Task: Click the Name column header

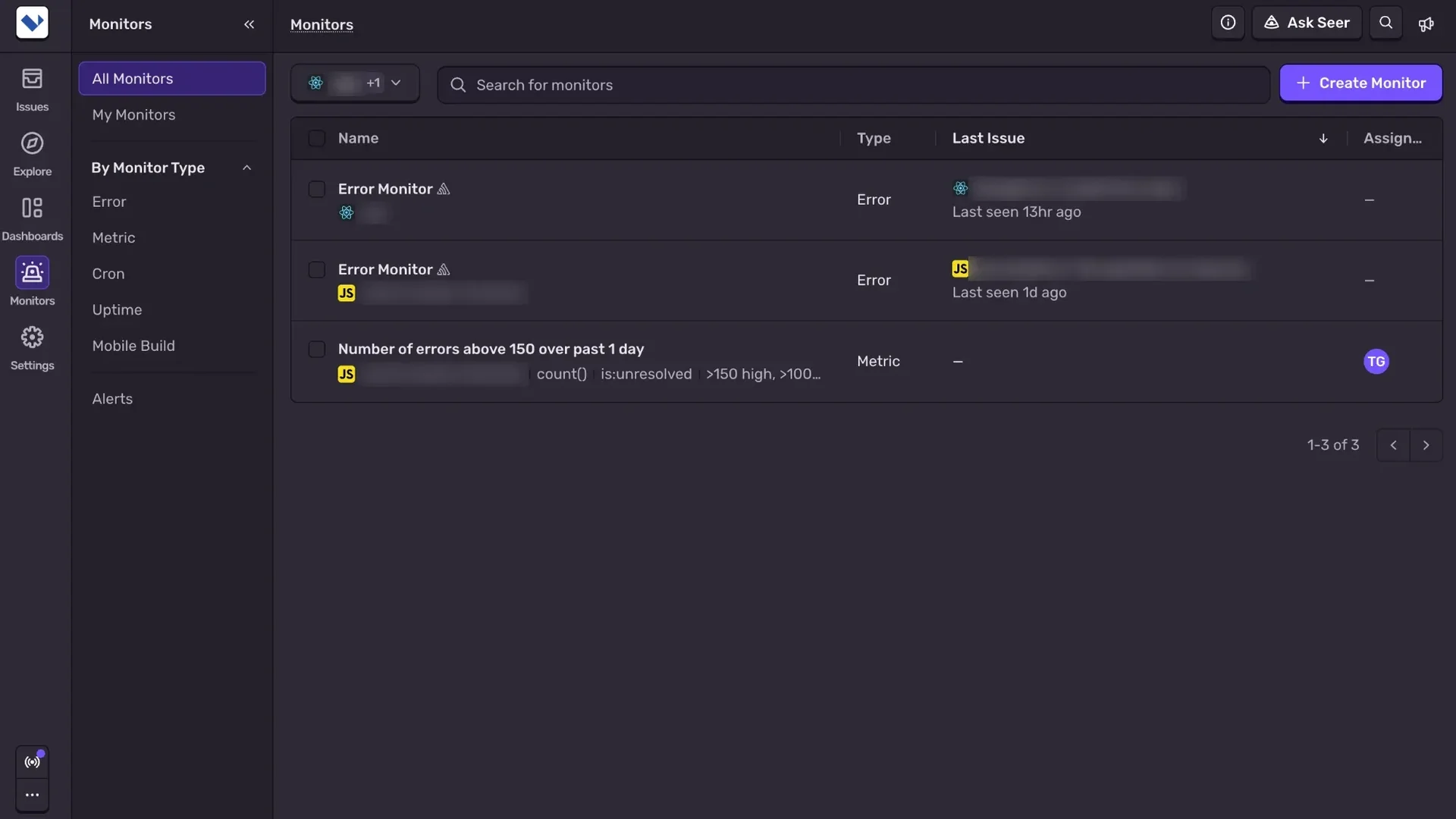Action: tap(358, 138)
